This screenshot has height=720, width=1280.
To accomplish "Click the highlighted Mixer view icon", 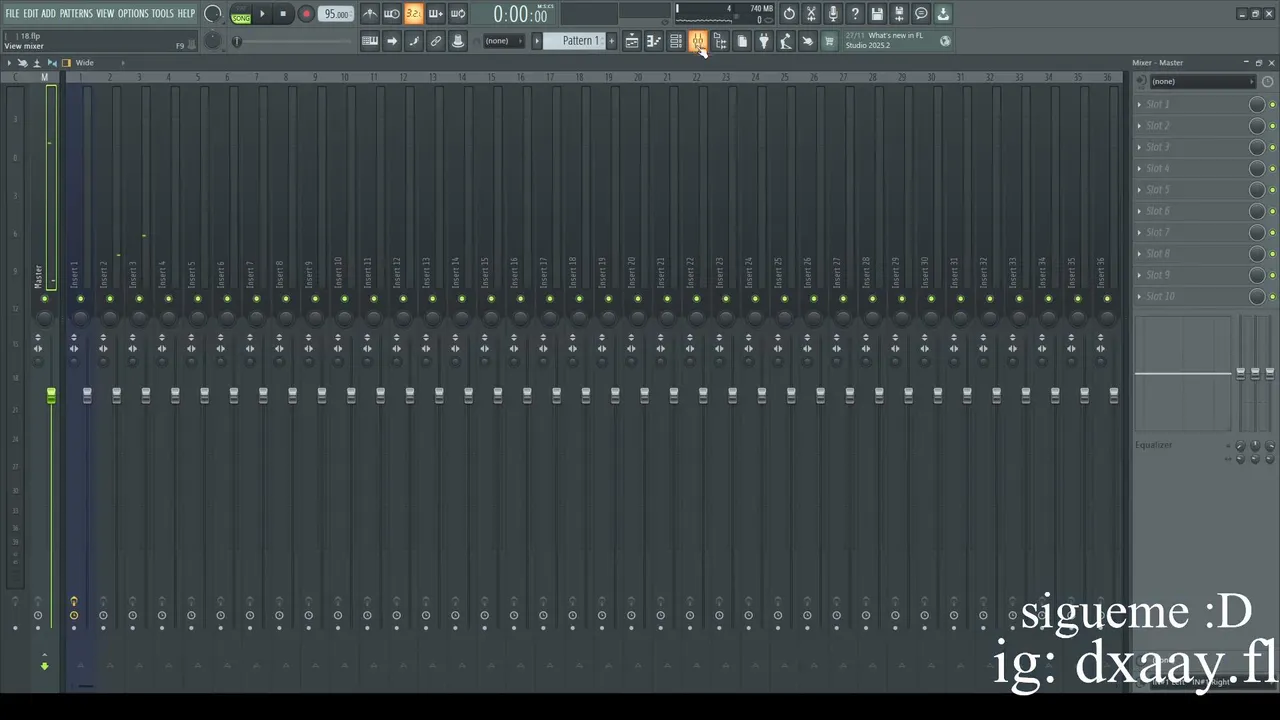I will coord(698,41).
